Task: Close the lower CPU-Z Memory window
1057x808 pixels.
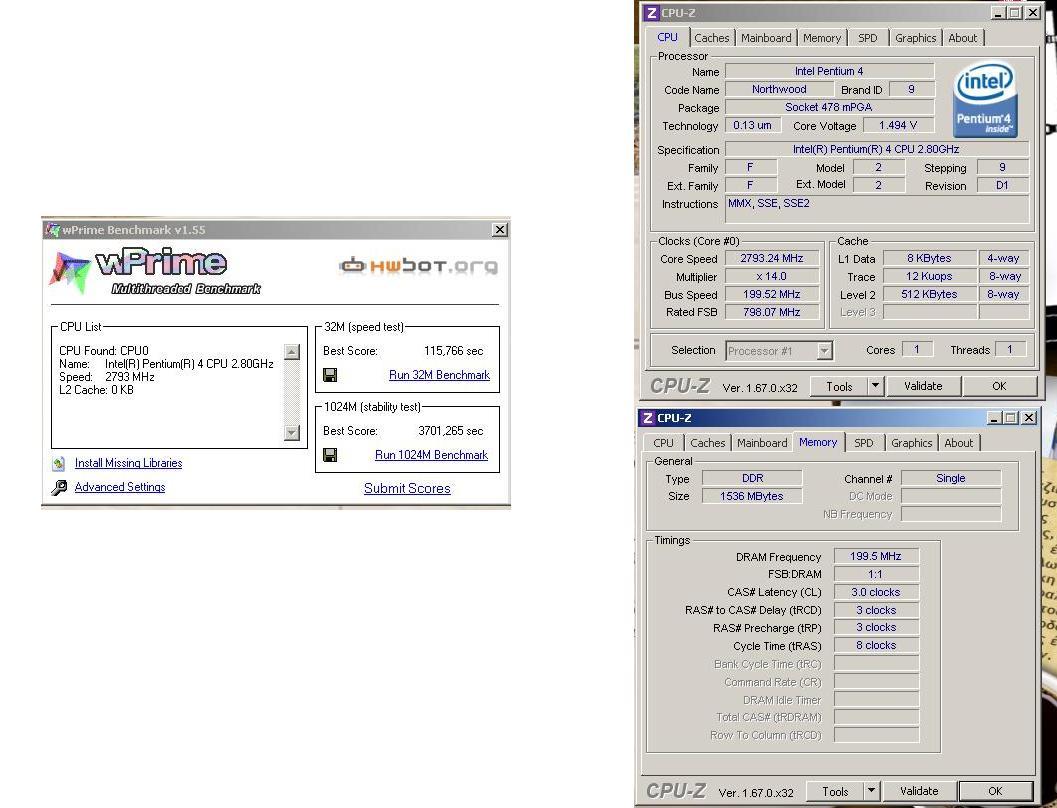Action: coord(1029,418)
